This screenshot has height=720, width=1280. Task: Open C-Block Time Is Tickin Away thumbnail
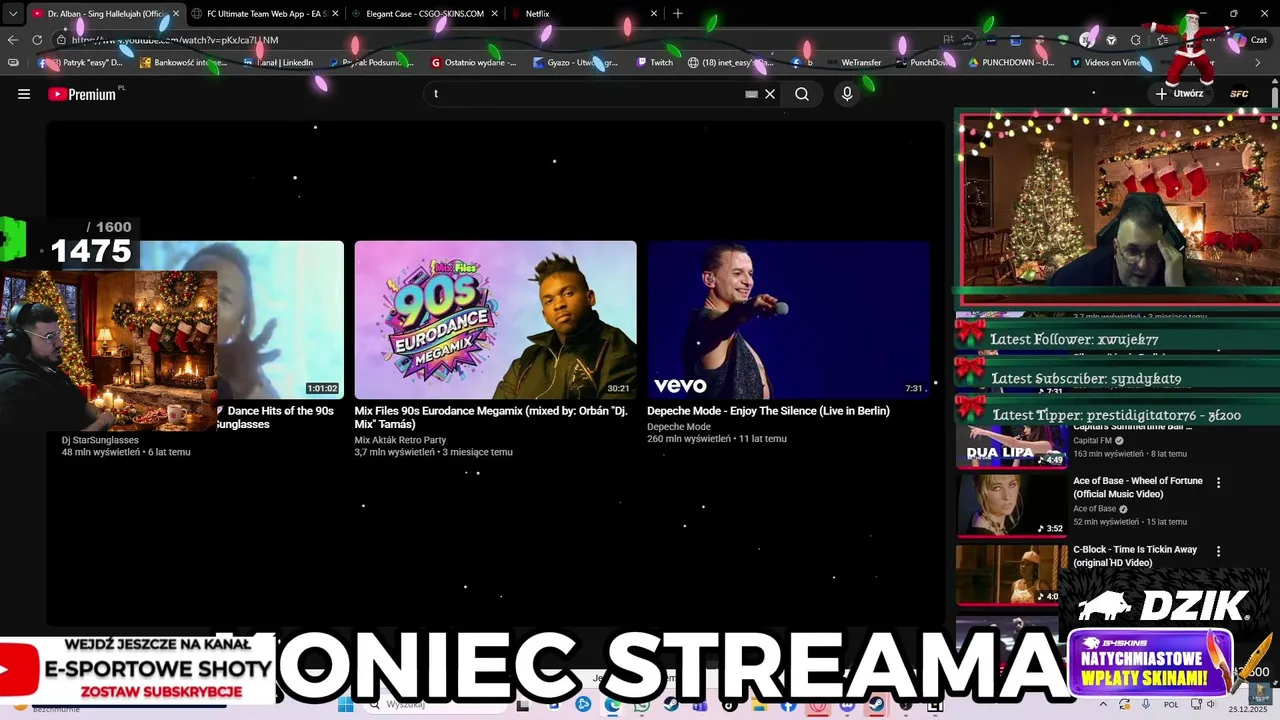1011,574
